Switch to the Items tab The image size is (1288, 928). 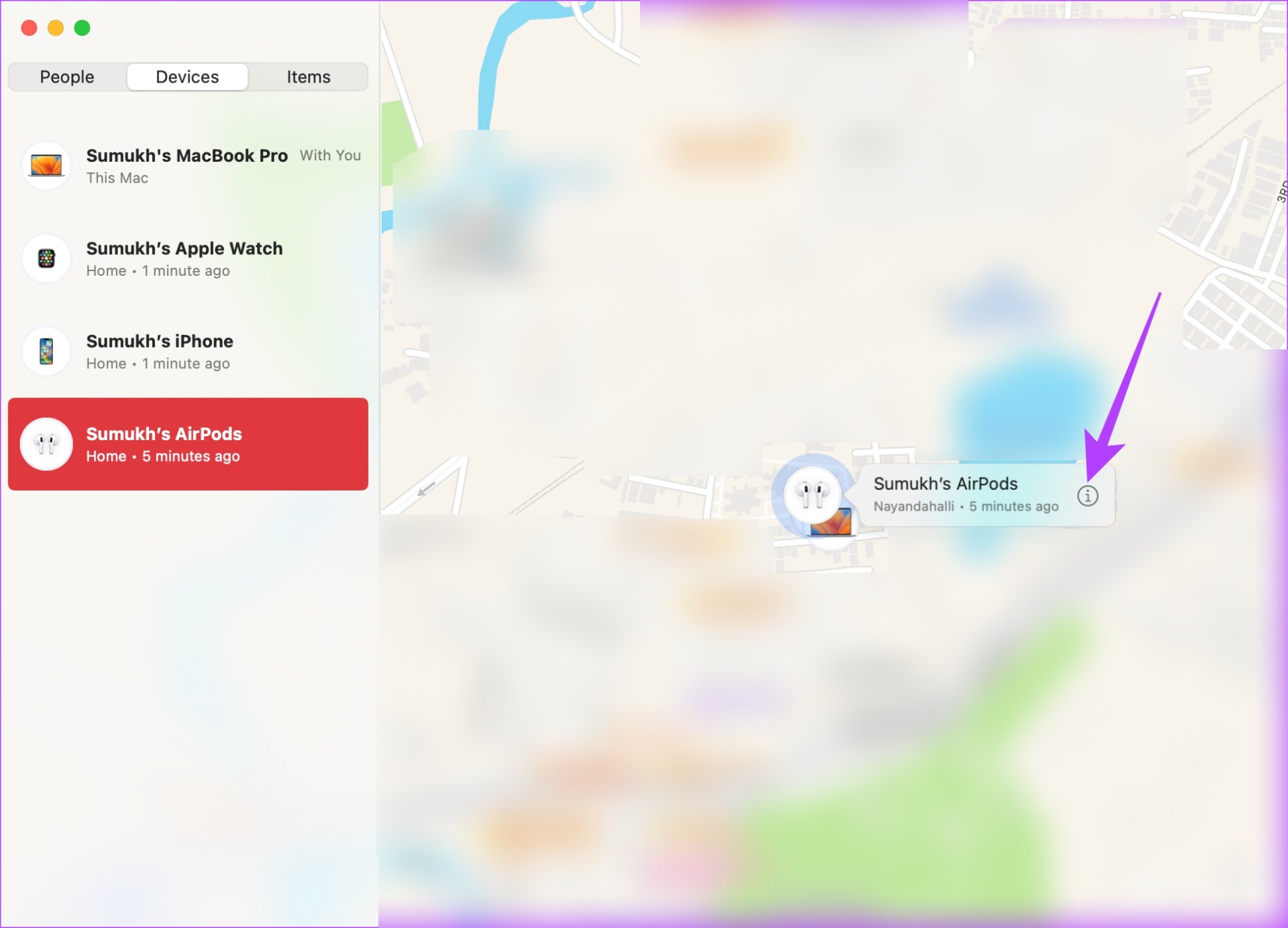click(309, 77)
